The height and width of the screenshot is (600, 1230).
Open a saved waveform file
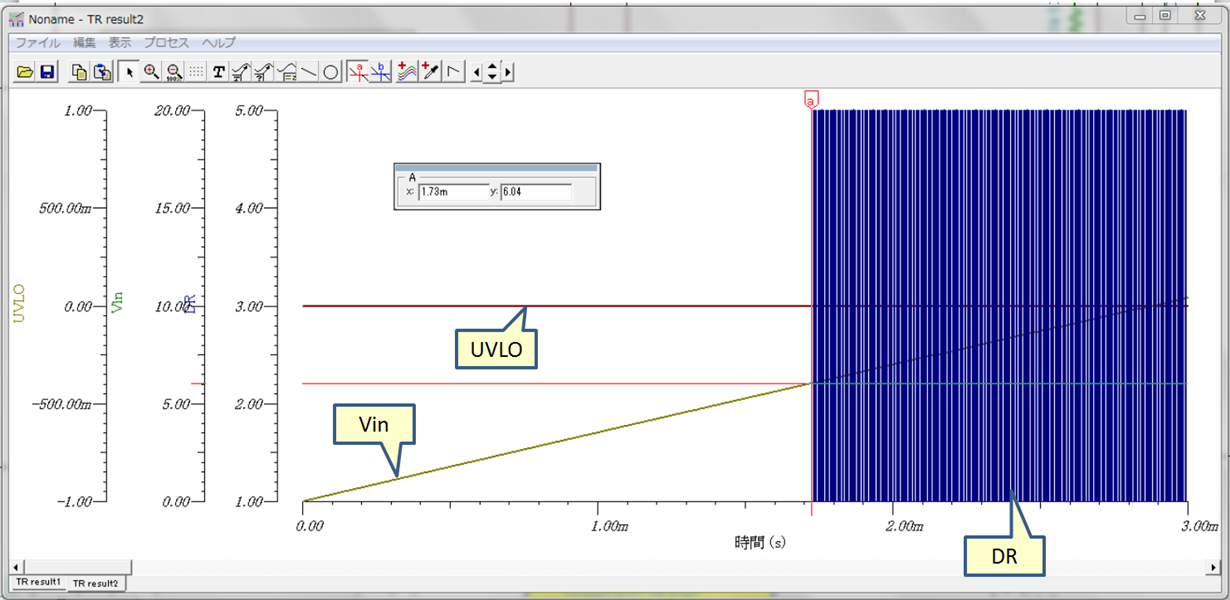point(25,71)
